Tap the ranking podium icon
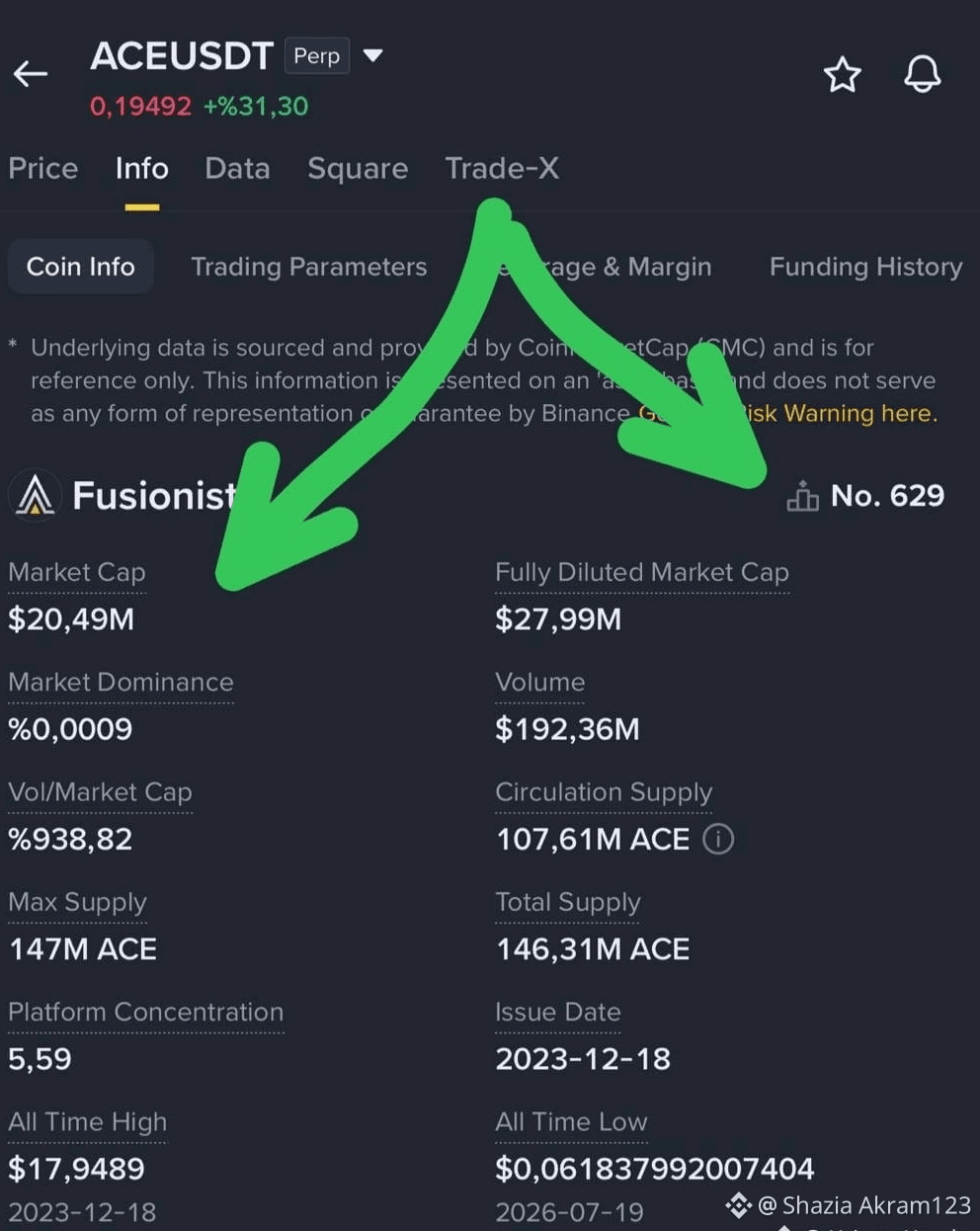Viewport: 980px width, 1231px height. [802, 496]
